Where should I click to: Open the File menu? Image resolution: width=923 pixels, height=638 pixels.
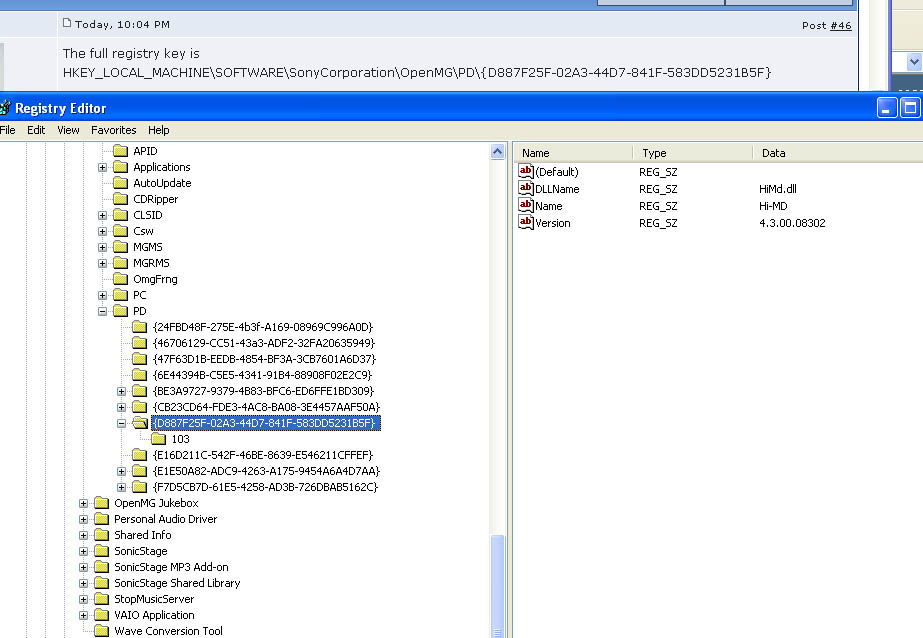7,130
